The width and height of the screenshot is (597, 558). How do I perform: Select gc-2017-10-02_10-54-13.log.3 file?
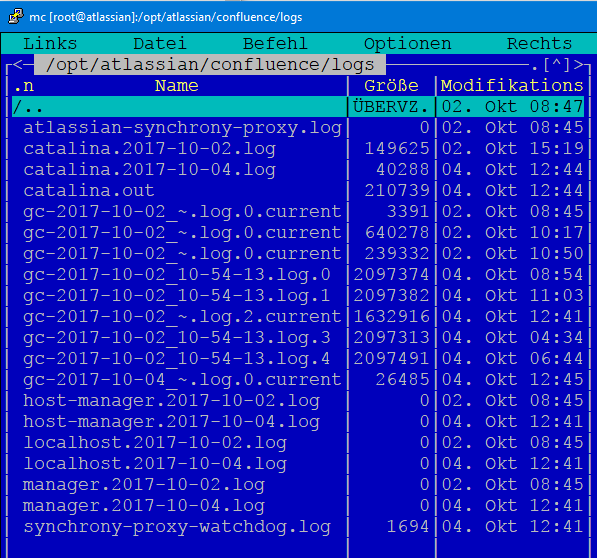[177, 338]
